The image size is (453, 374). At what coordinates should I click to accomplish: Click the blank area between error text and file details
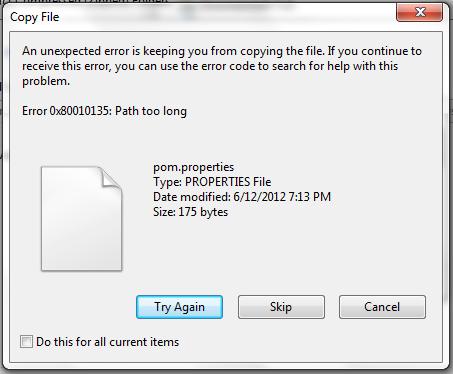[x=227, y=140]
